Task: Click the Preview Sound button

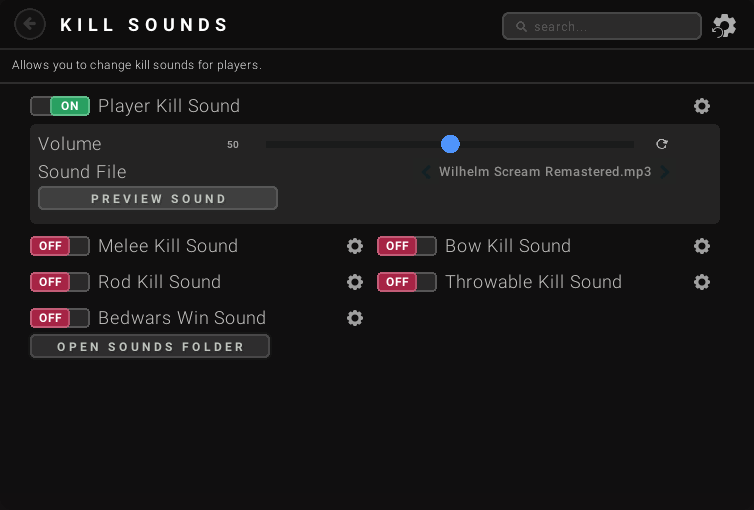Action: click(158, 198)
